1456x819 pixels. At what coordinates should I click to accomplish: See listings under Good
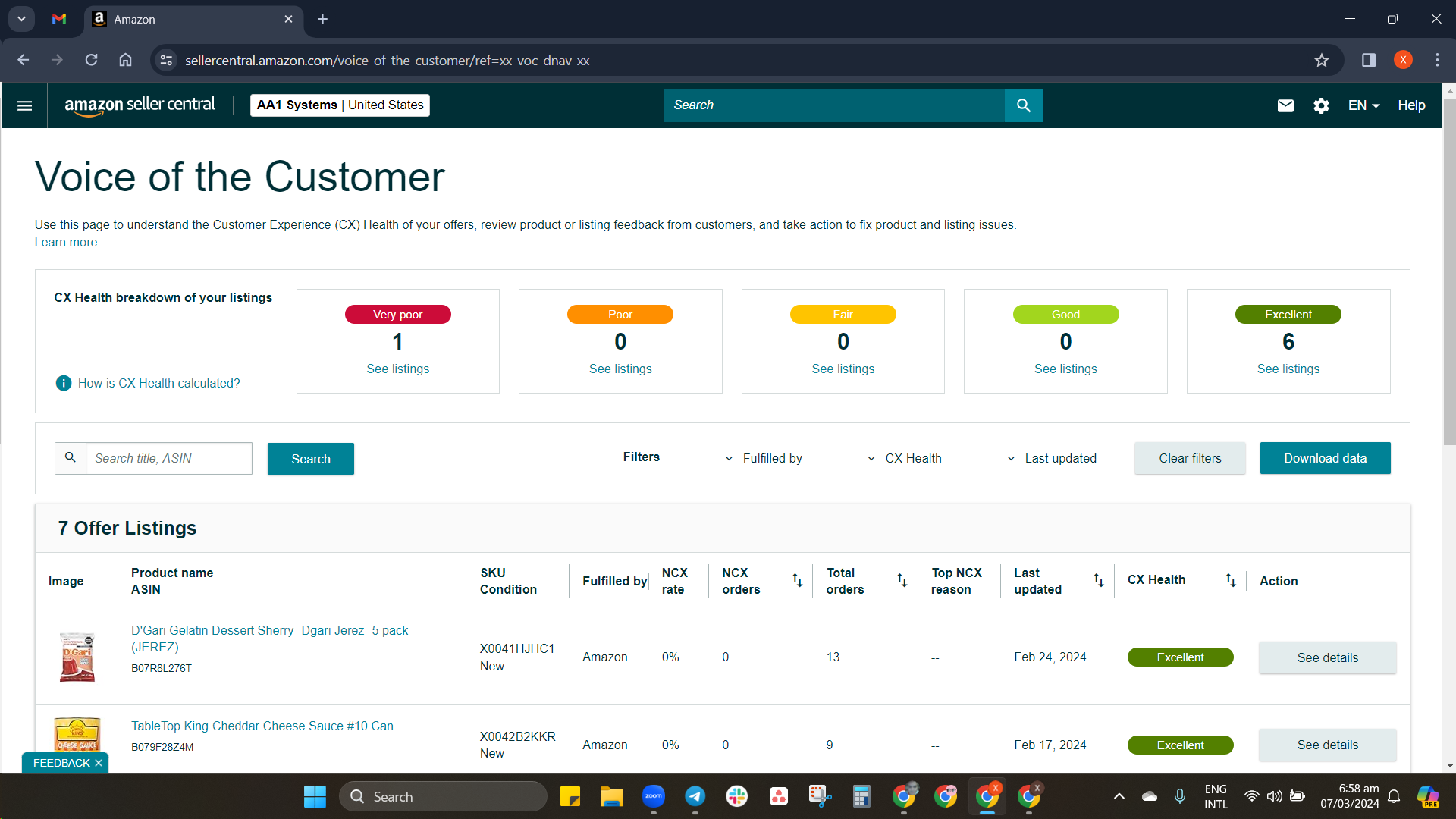click(1065, 369)
